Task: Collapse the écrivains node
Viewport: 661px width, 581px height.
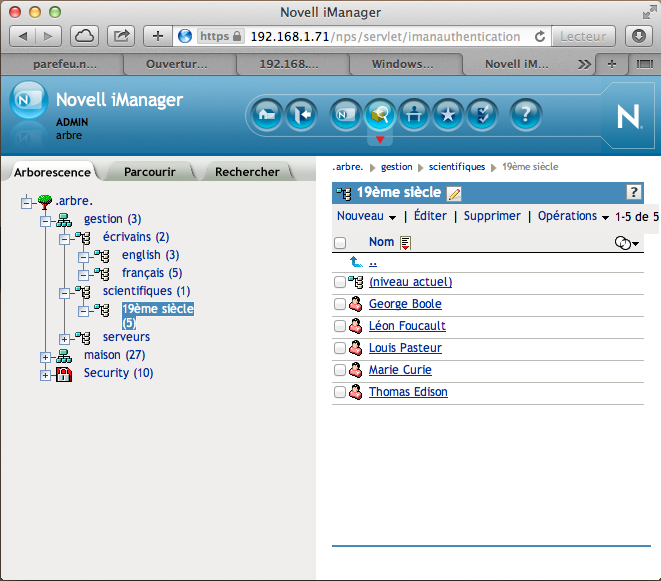Action: click(64, 239)
